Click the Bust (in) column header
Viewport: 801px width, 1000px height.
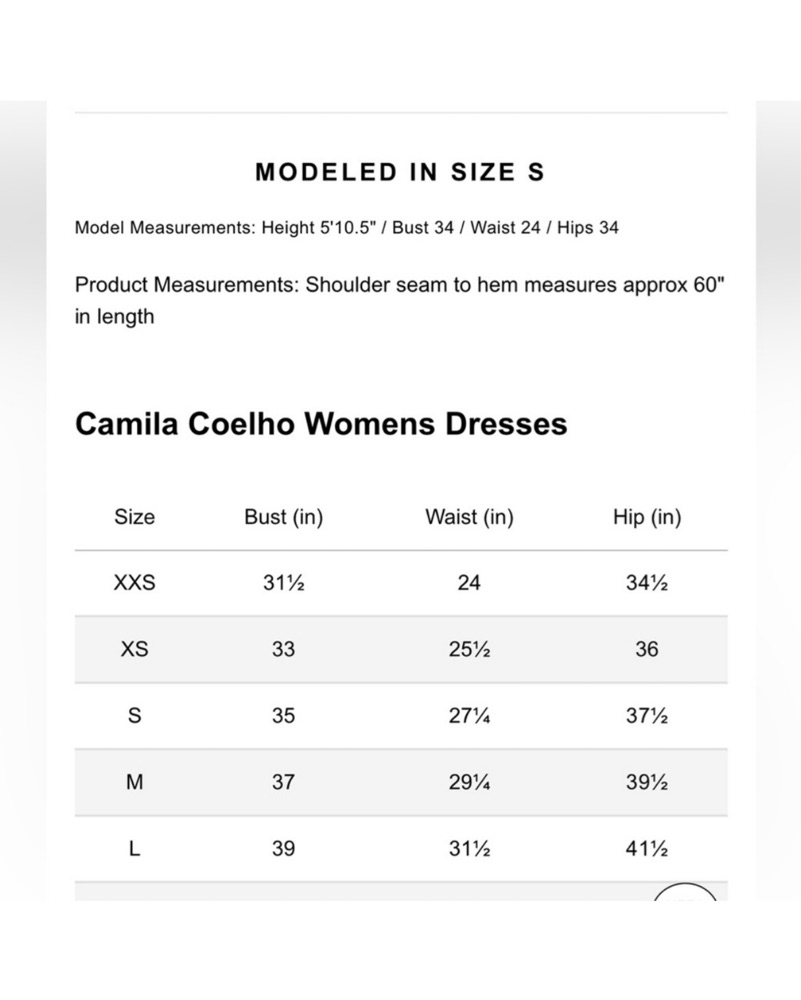coord(283,517)
